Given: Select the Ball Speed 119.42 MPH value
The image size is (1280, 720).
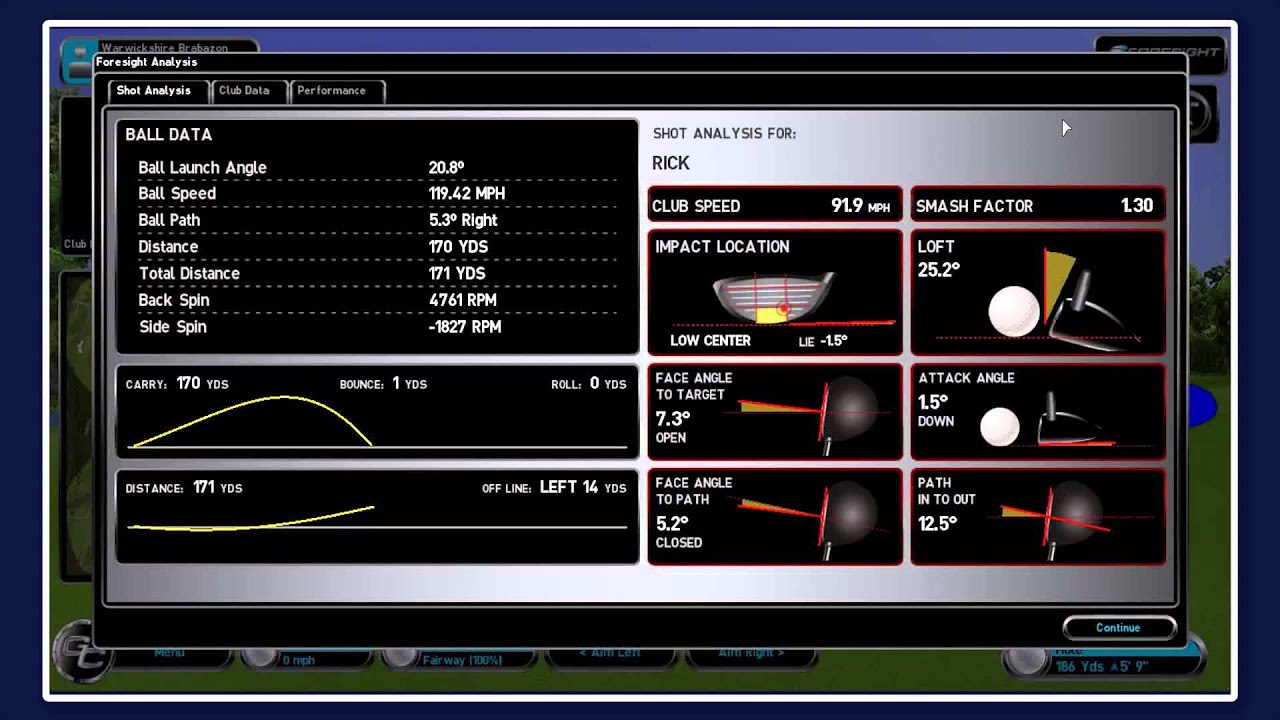Looking at the screenshot, I should click(x=467, y=194).
